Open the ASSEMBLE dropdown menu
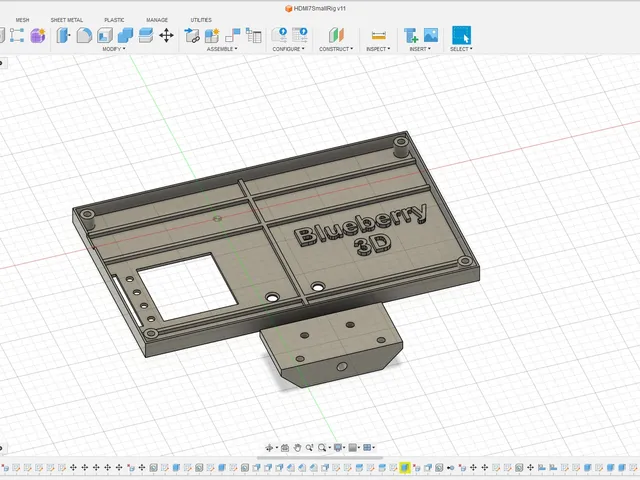 [x=222, y=49]
